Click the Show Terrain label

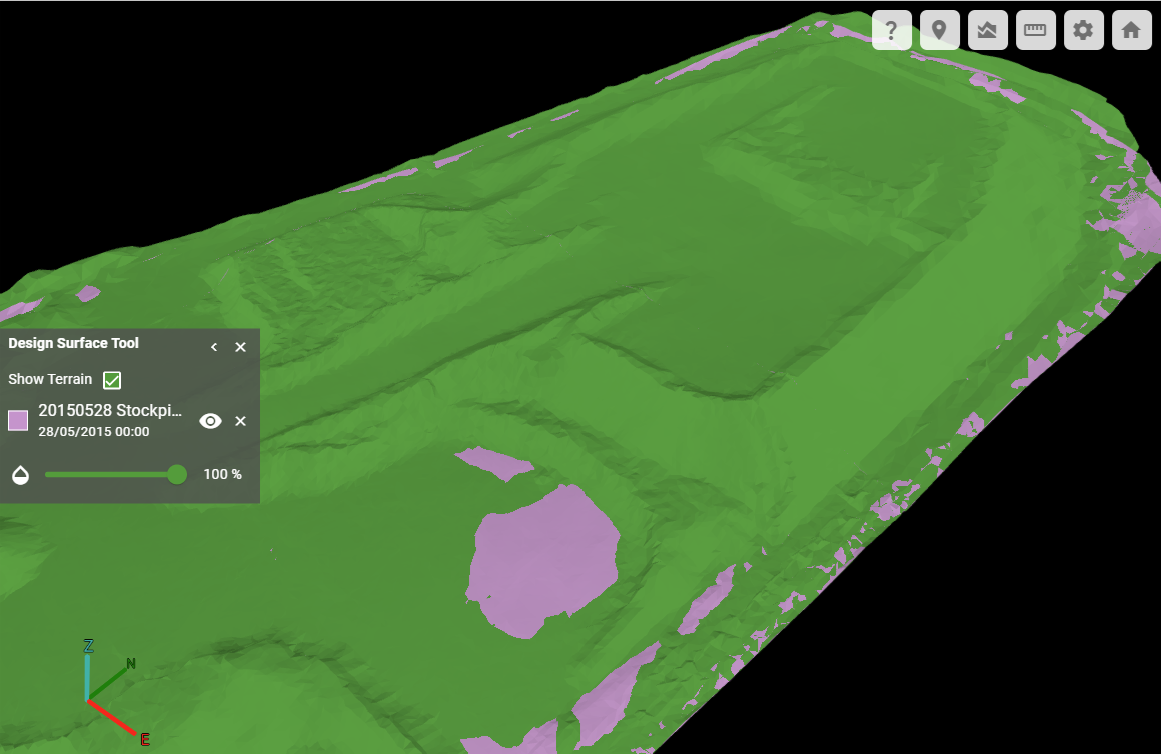coord(50,379)
